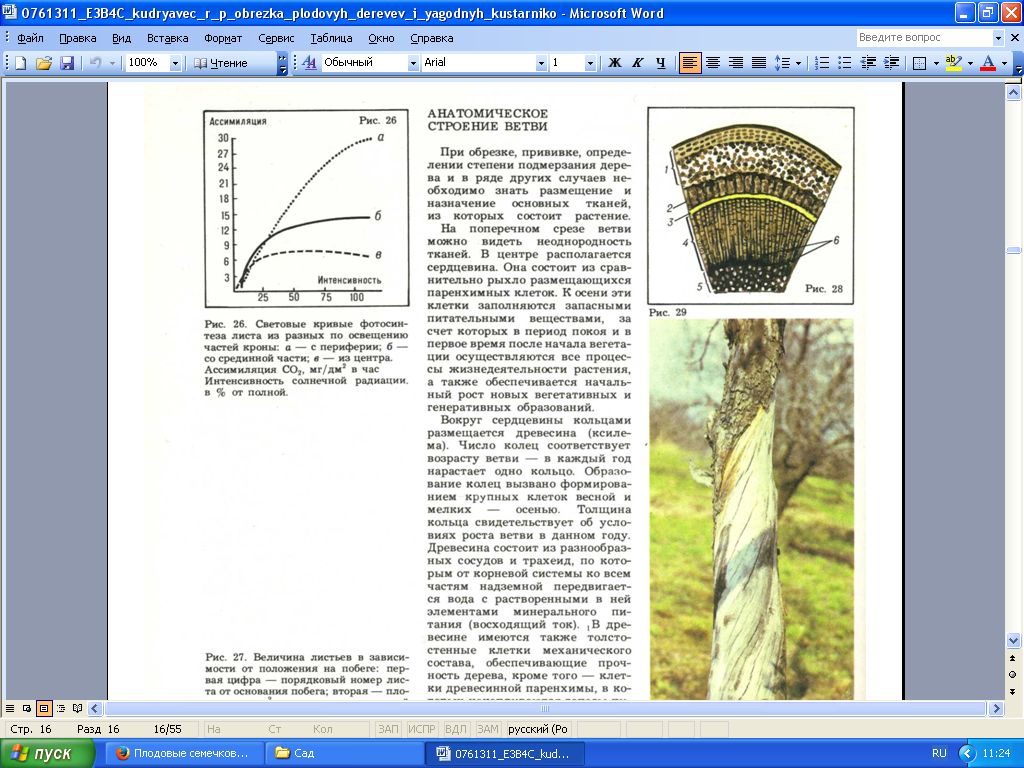Screen dimensions: 1024x768
Task: Expand the Обычный style dropdown
Action: [412, 62]
